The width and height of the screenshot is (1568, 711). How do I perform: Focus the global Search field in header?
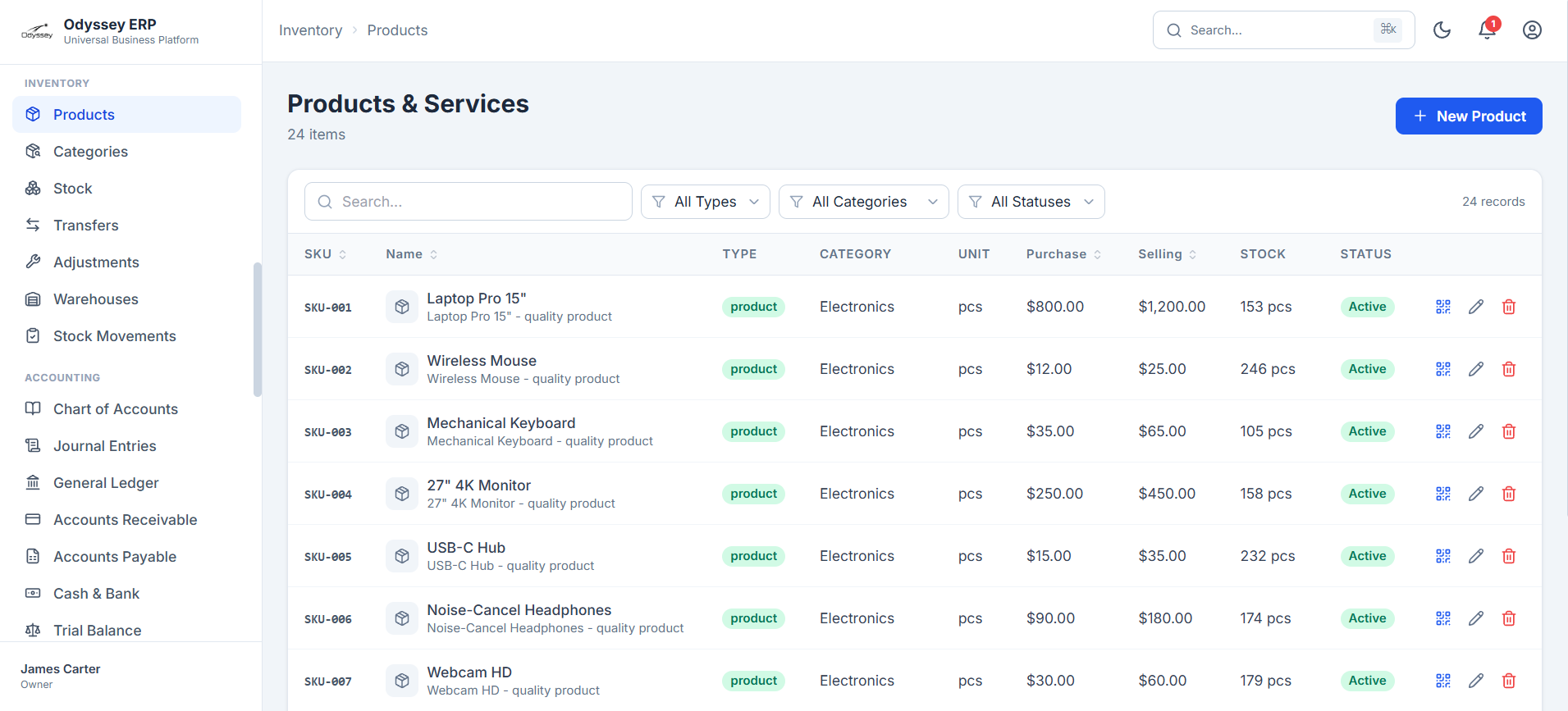[x=1283, y=30]
